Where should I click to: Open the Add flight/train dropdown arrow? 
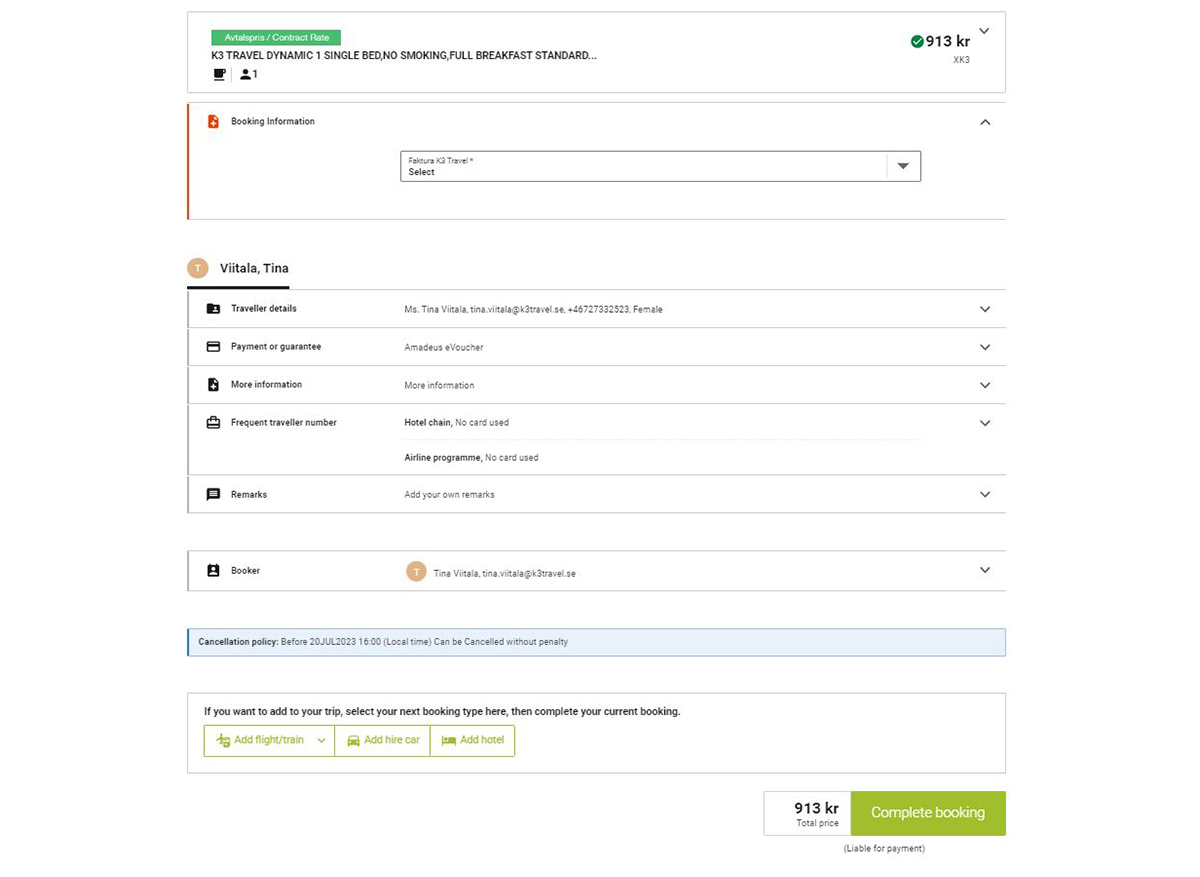point(321,741)
